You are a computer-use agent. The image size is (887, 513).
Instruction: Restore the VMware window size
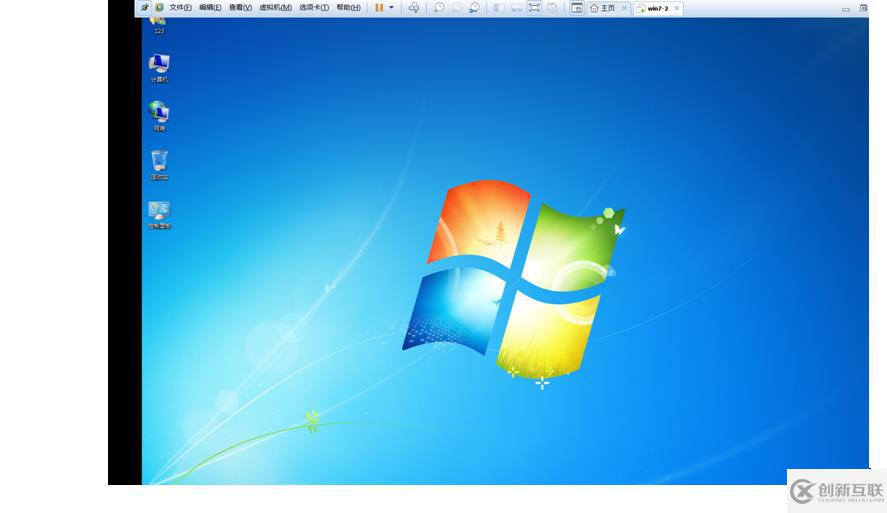[863, 8]
